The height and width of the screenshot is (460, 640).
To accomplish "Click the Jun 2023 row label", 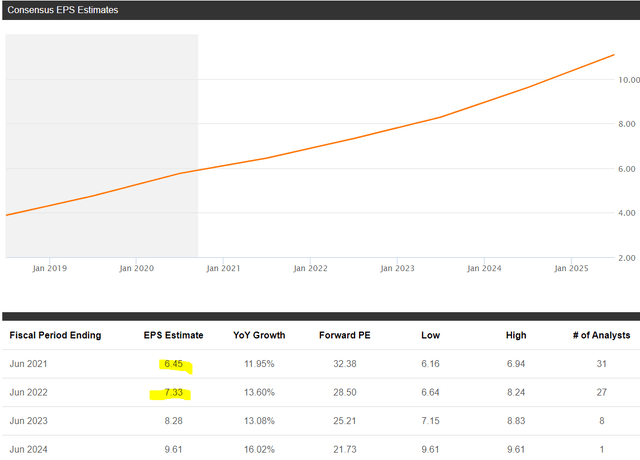I will coord(30,421).
